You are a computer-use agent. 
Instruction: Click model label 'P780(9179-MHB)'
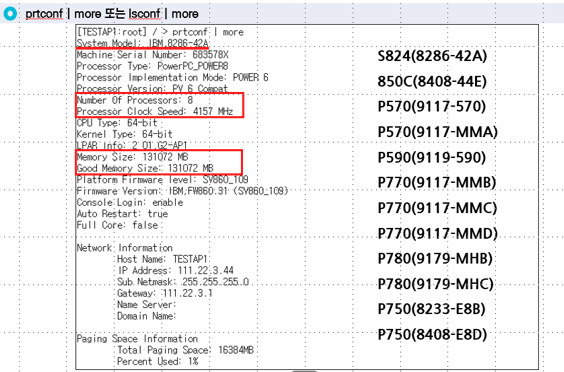[435, 259]
